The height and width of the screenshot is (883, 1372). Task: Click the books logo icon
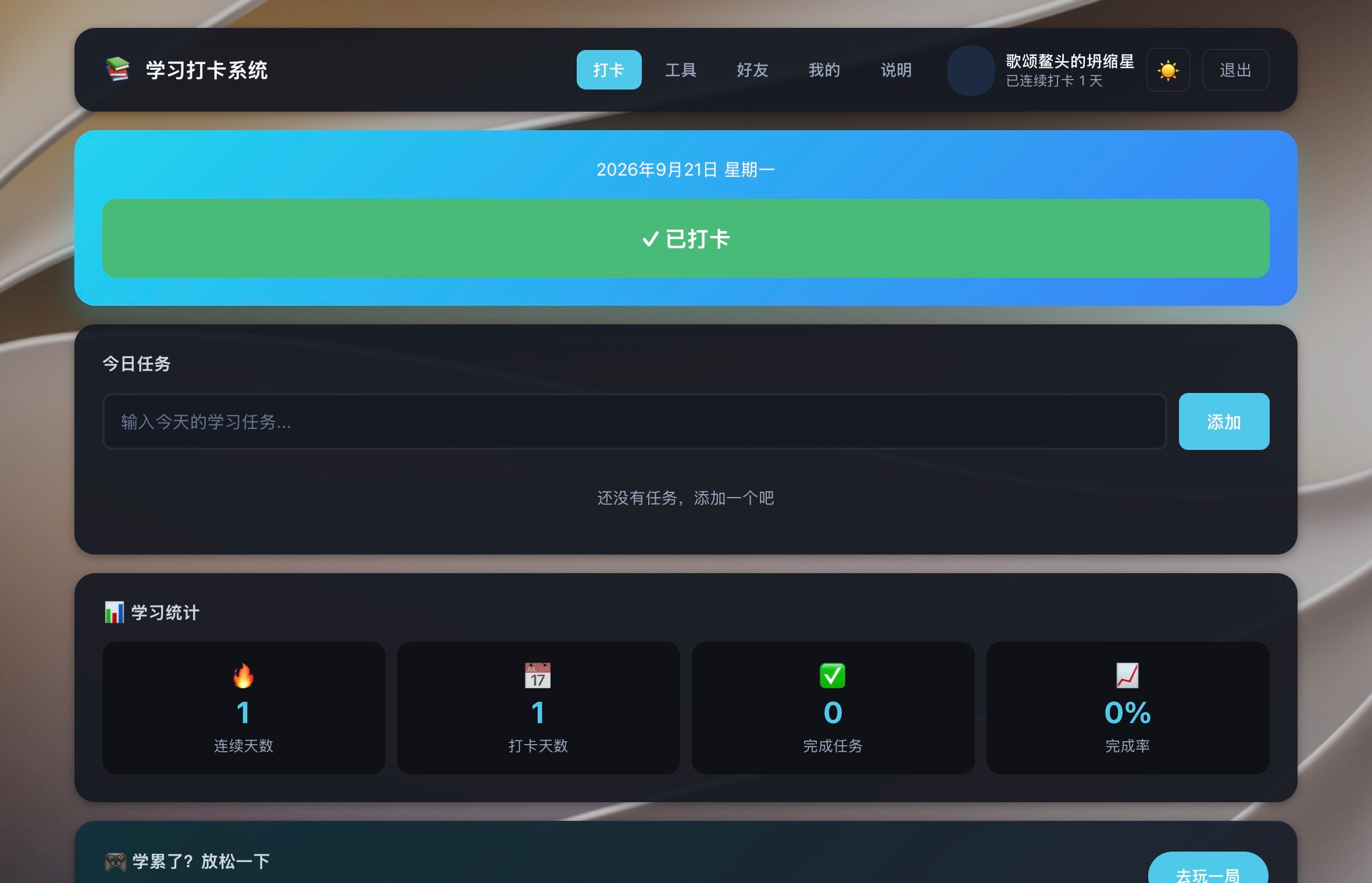click(117, 70)
